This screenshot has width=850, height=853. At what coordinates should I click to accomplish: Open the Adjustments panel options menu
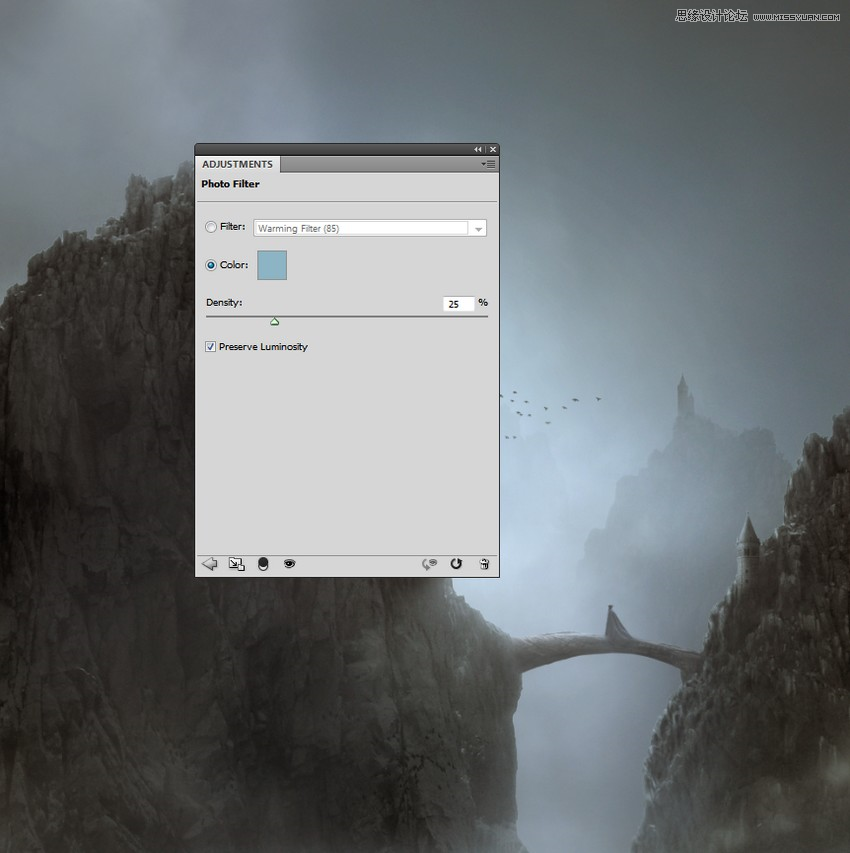point(488,164)
